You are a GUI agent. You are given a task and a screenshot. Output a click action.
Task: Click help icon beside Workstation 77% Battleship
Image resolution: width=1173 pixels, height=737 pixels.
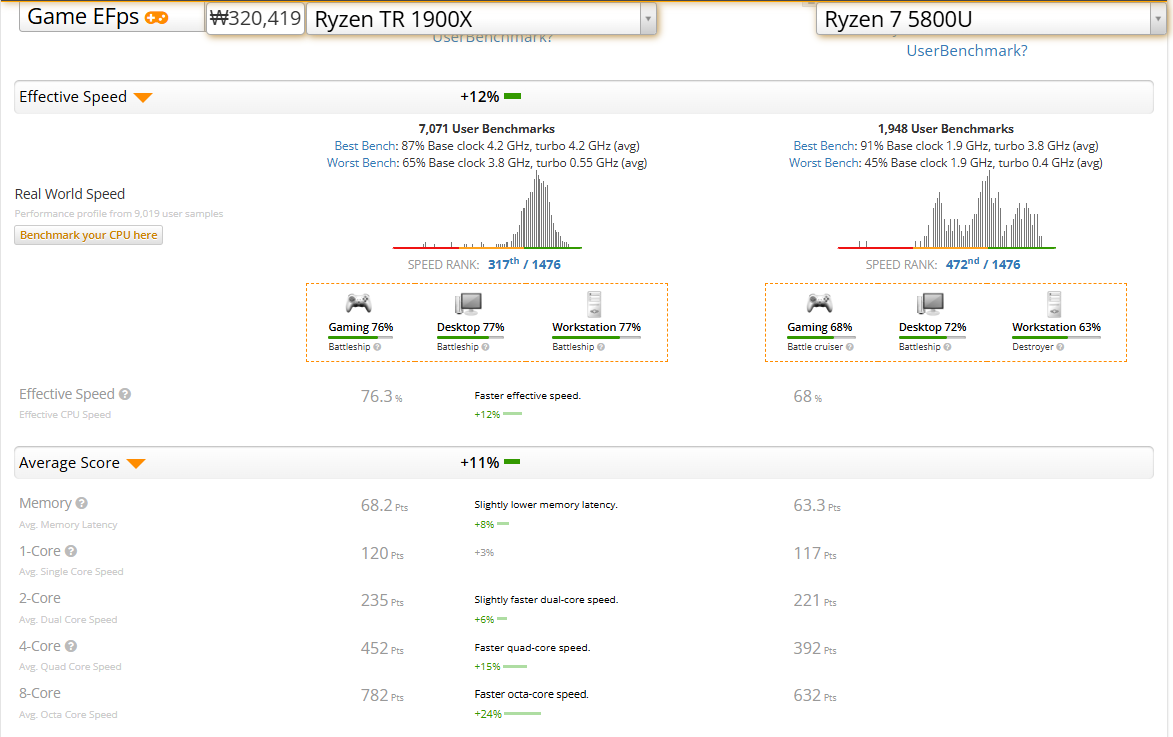(601, 347)
